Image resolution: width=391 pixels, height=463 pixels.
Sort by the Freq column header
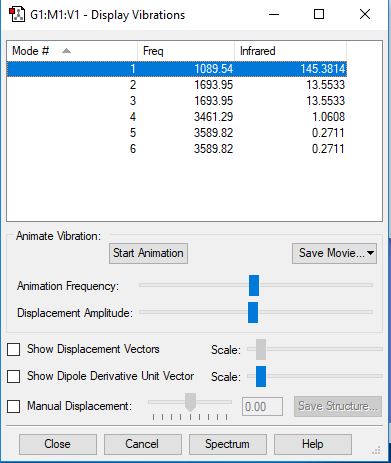point(186,51)
